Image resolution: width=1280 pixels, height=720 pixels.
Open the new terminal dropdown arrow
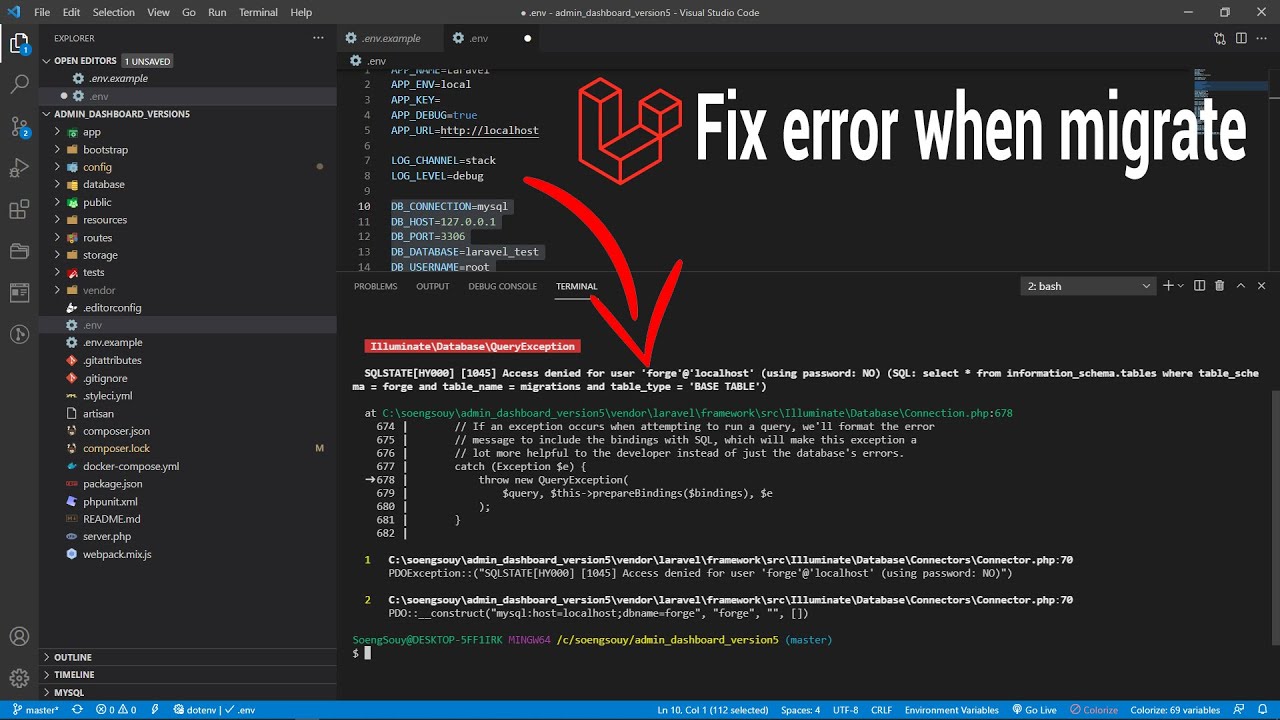point(1181,286)
